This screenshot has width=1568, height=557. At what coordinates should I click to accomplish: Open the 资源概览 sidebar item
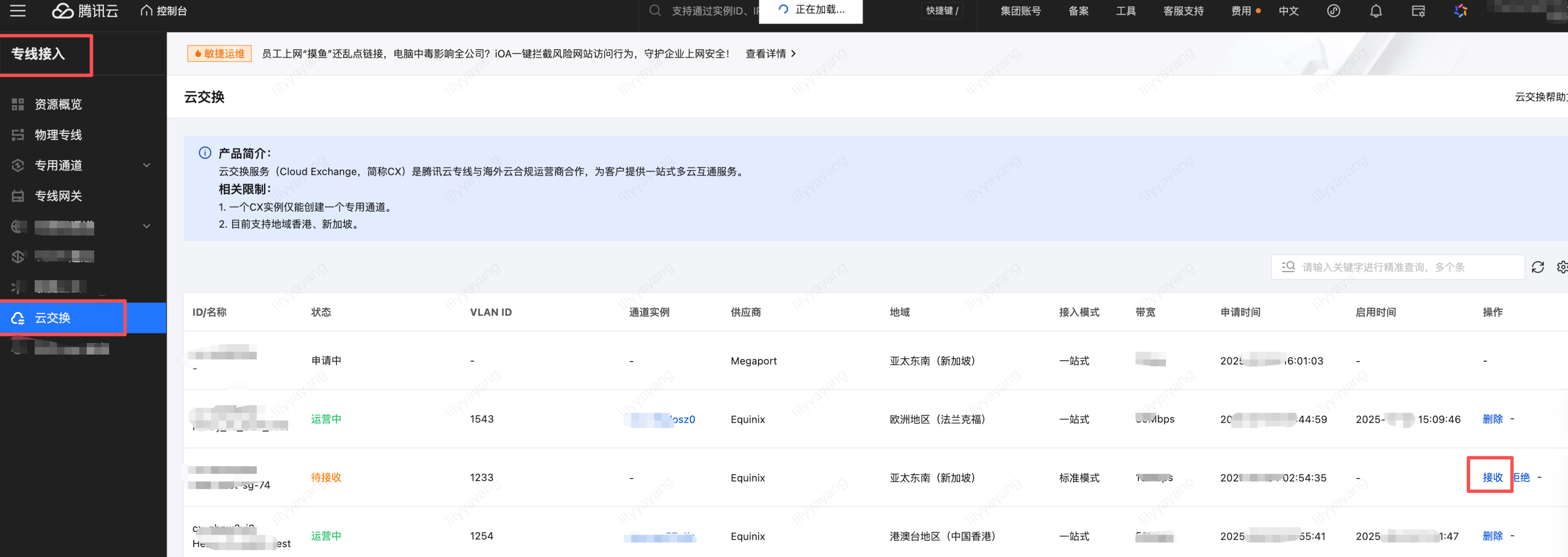(x=58, y=105)
